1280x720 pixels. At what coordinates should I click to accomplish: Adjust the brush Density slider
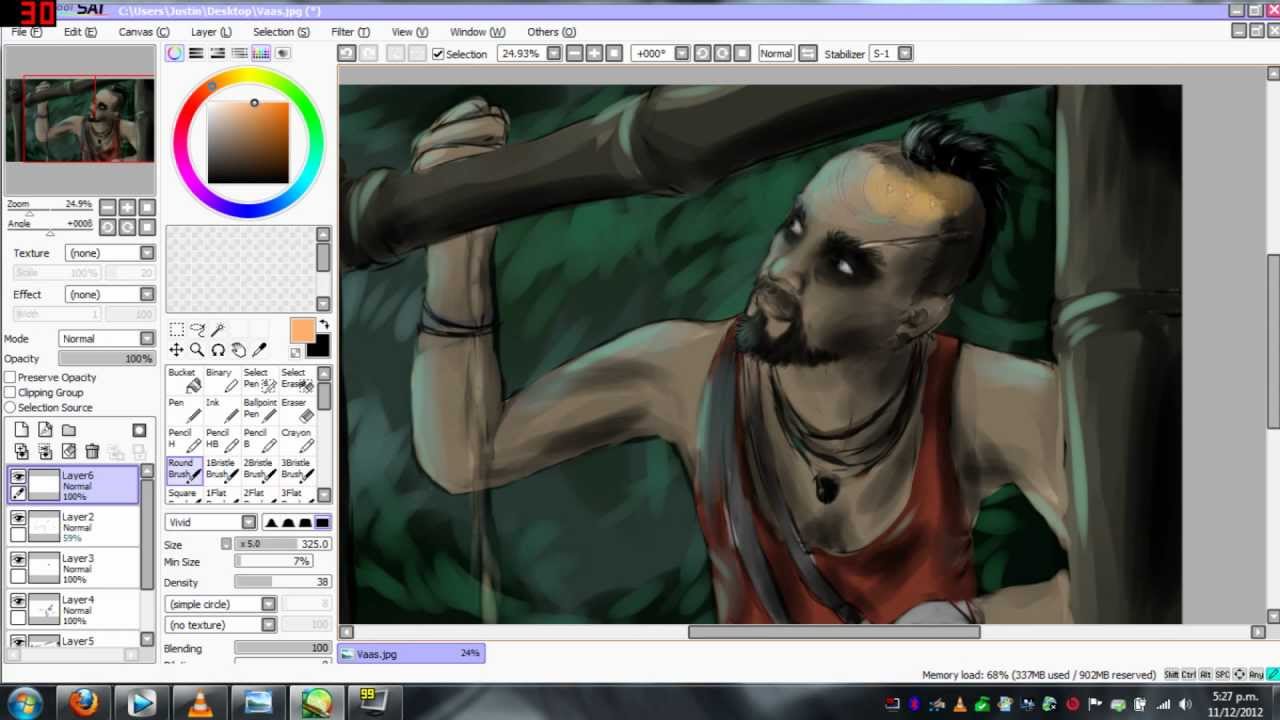pyautogui.click(x=283, y=582)
